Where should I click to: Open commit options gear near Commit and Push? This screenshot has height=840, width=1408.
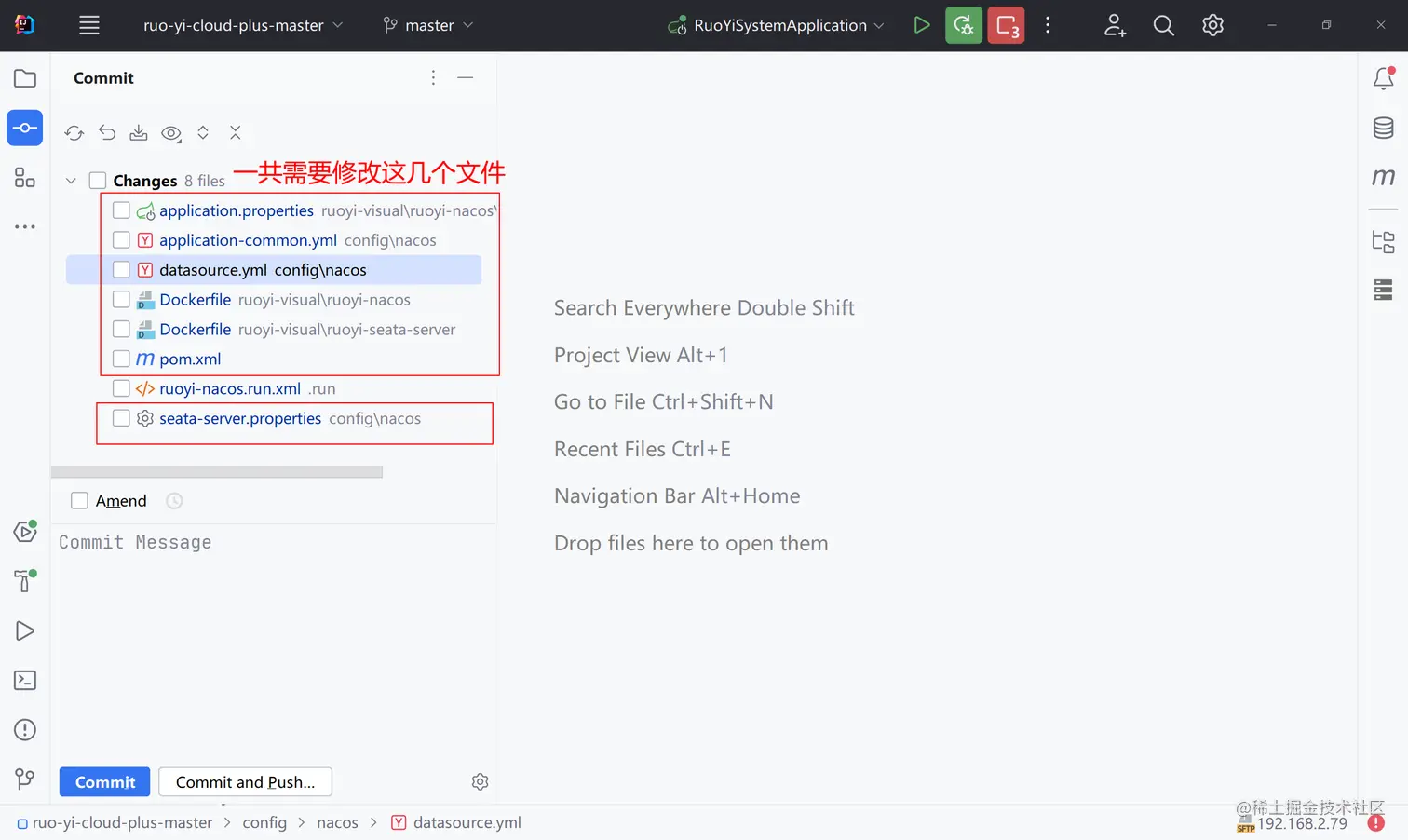[x=481, y=782]
